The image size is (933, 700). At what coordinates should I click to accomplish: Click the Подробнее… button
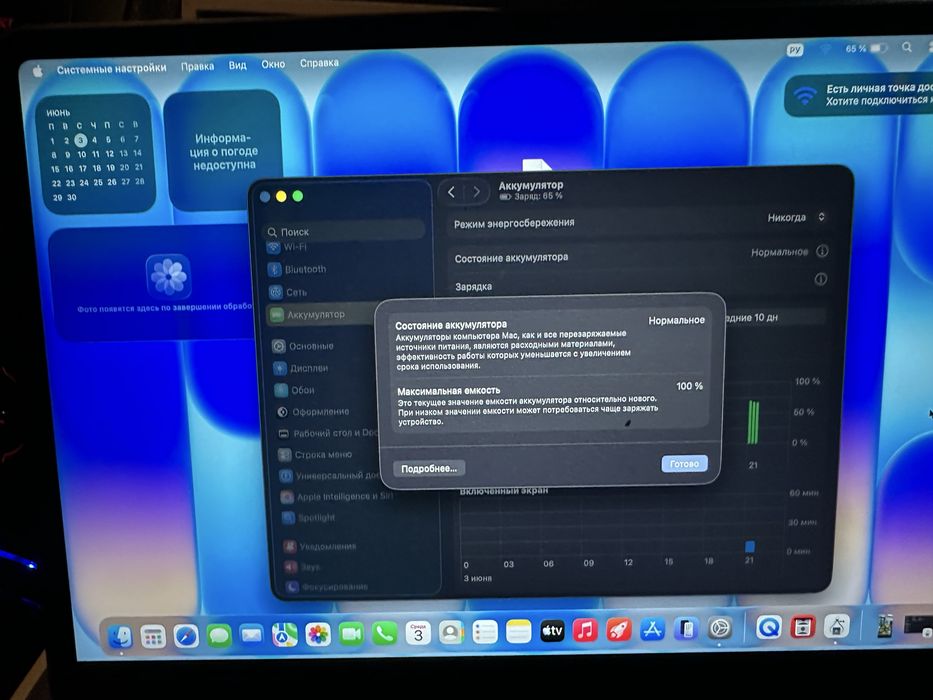(429, 468)
